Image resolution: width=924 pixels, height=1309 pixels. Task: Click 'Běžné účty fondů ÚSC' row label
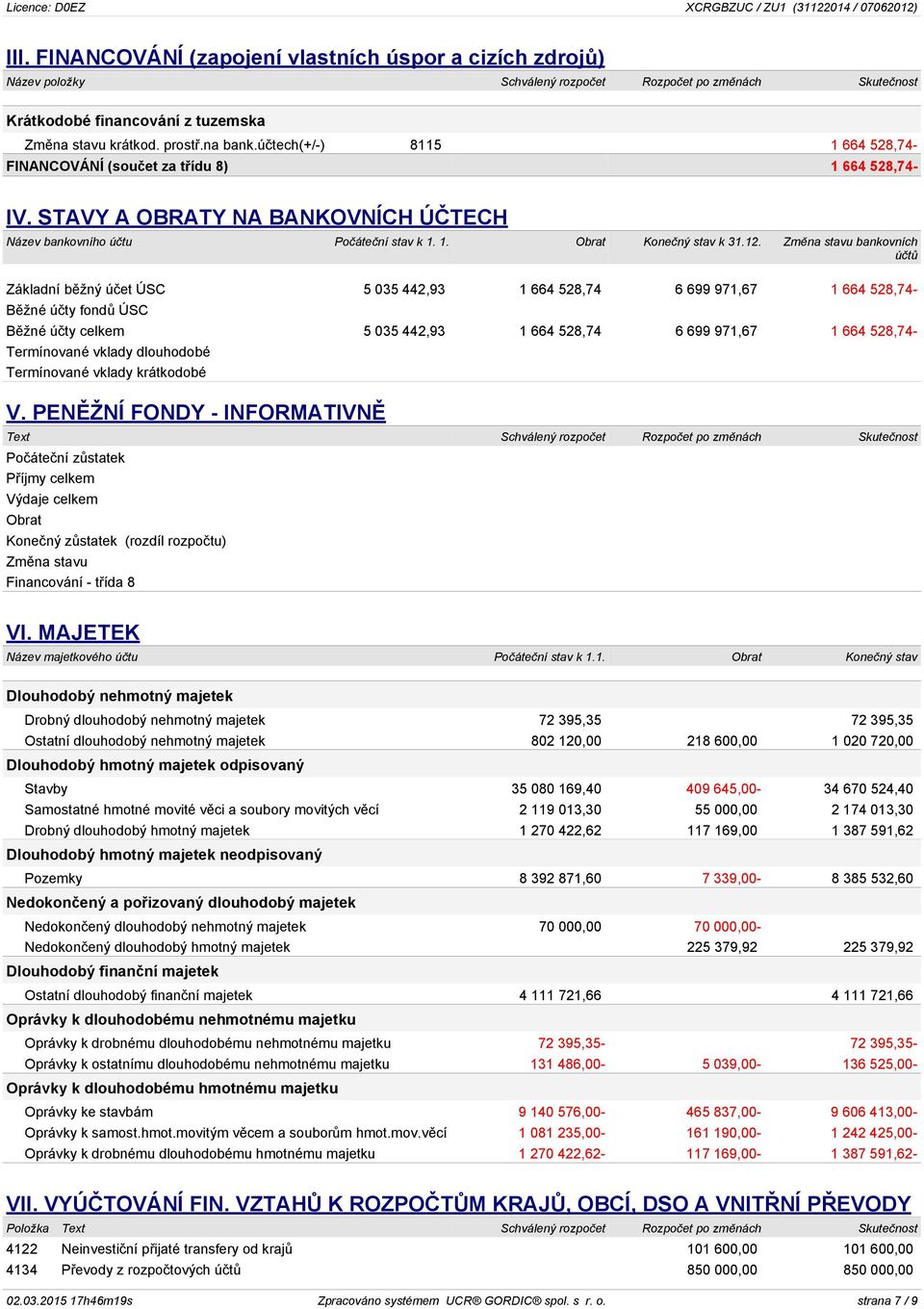point(77,310)
